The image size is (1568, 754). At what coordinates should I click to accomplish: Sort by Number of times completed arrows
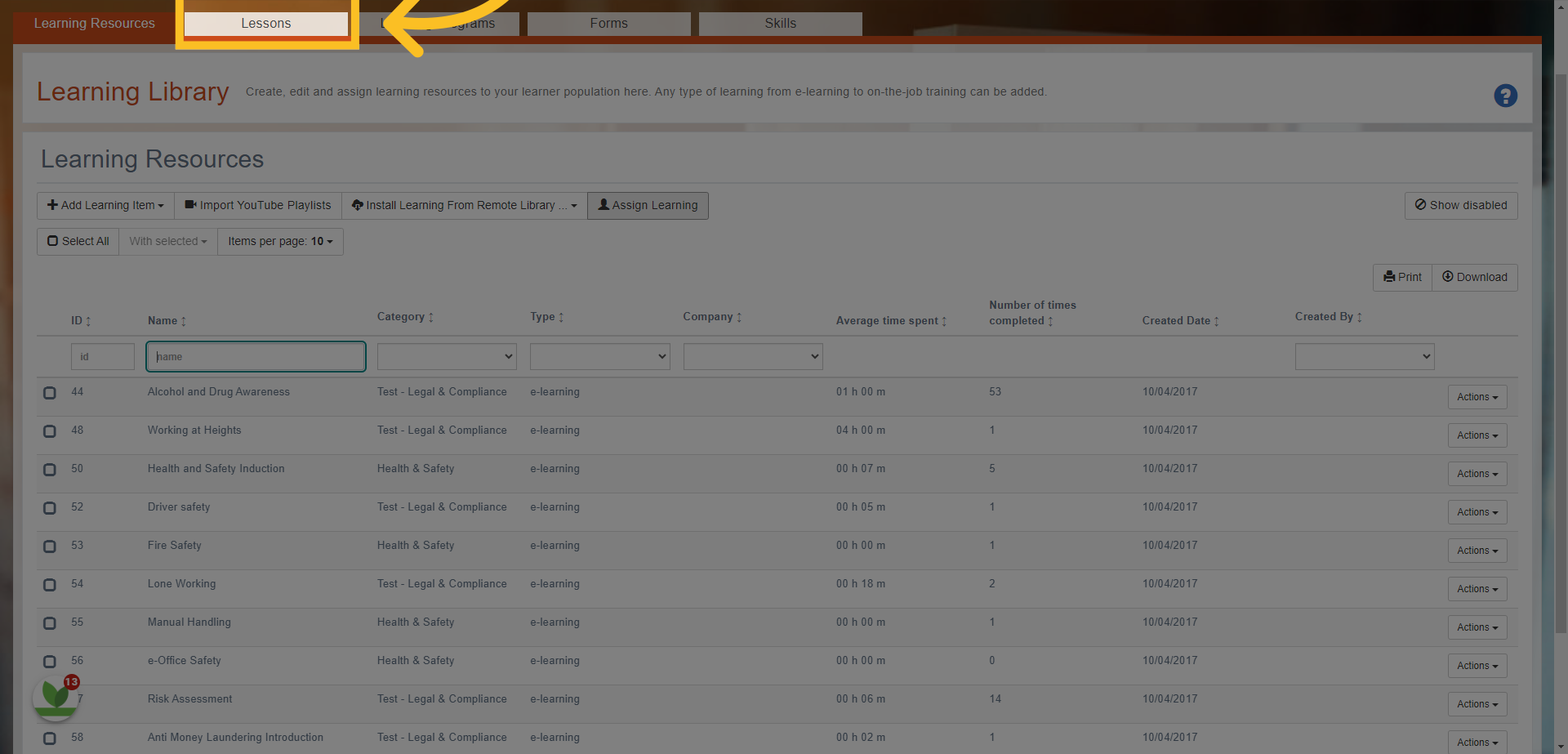[1050, 321]
